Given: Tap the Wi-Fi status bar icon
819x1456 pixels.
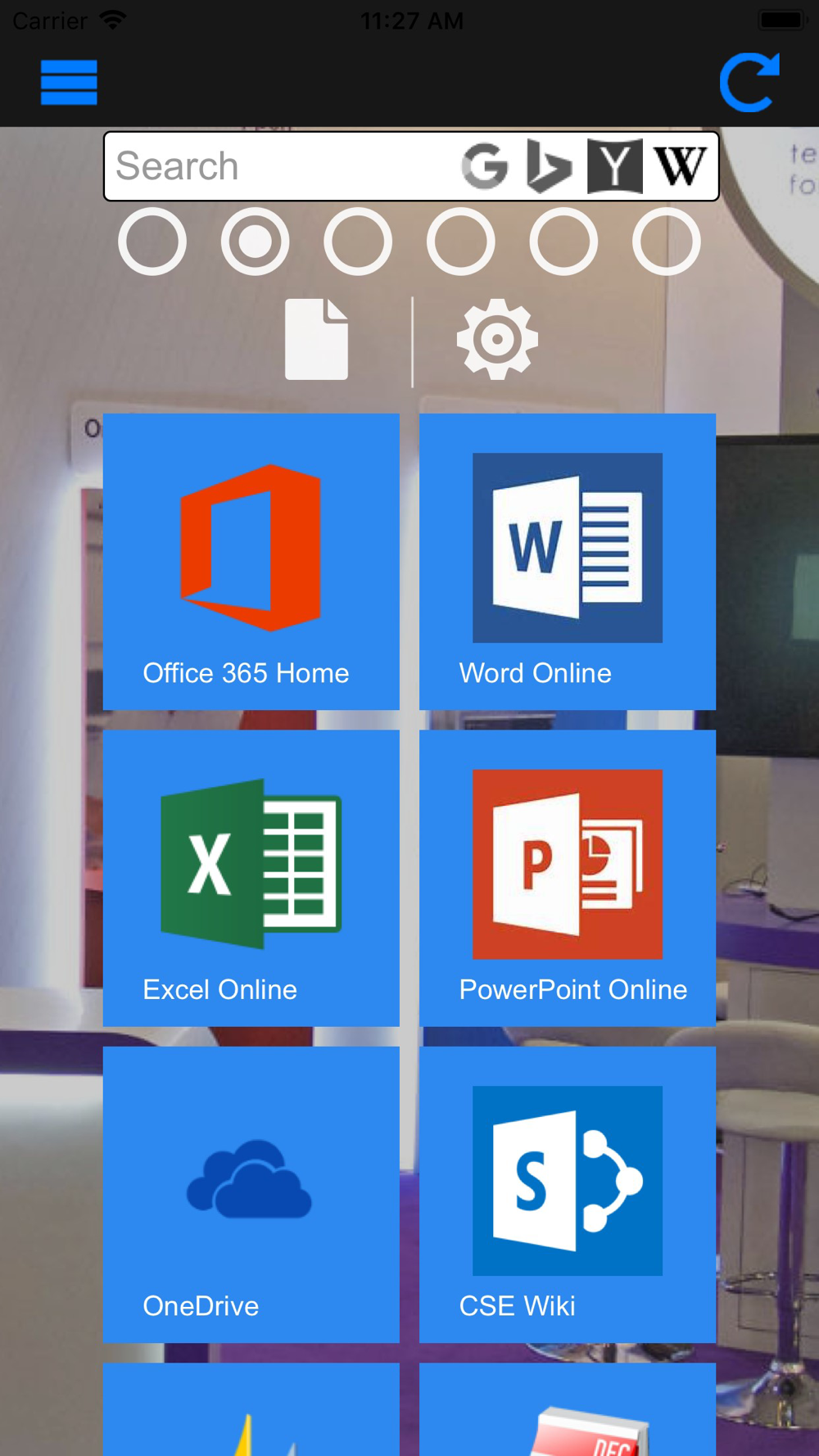Looking at the screenshot, I should [x=113, y=20].
